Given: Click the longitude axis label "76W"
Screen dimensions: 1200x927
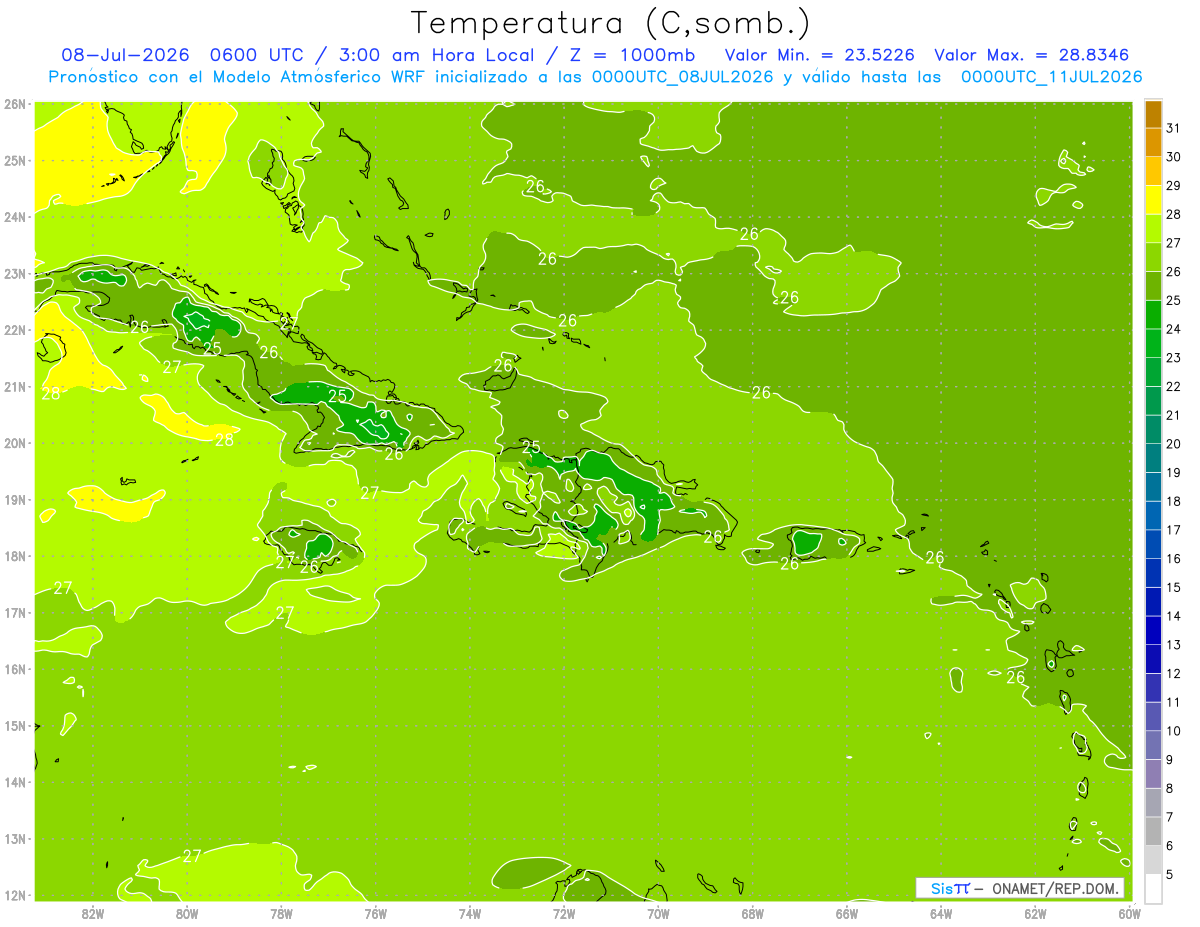Looking at the screenshot, I should (x=376, y=912).
